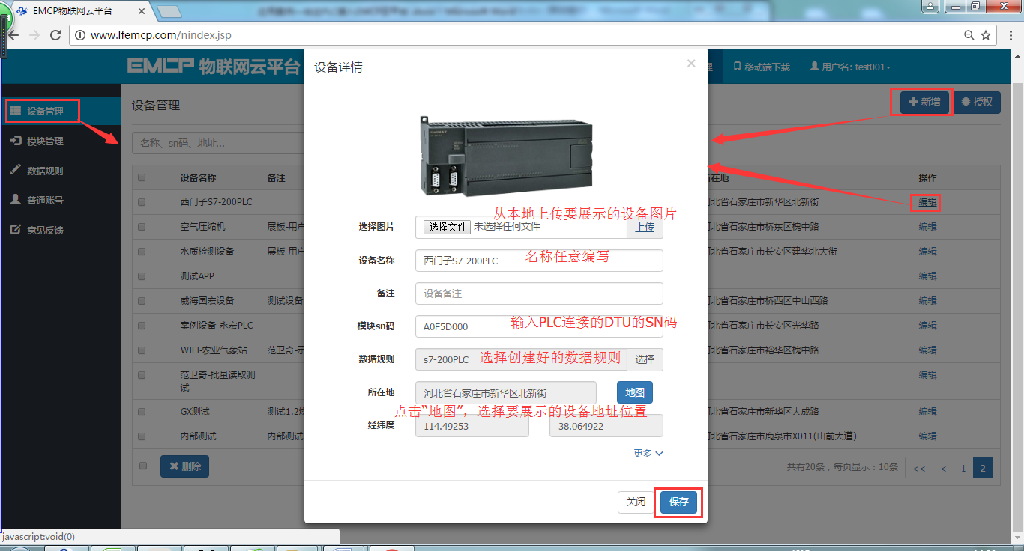Image resolution: width=1024 pixels, height=551 pixels.
Task: Click the latitude field 38.064922
Action: [x=605, y=426]
